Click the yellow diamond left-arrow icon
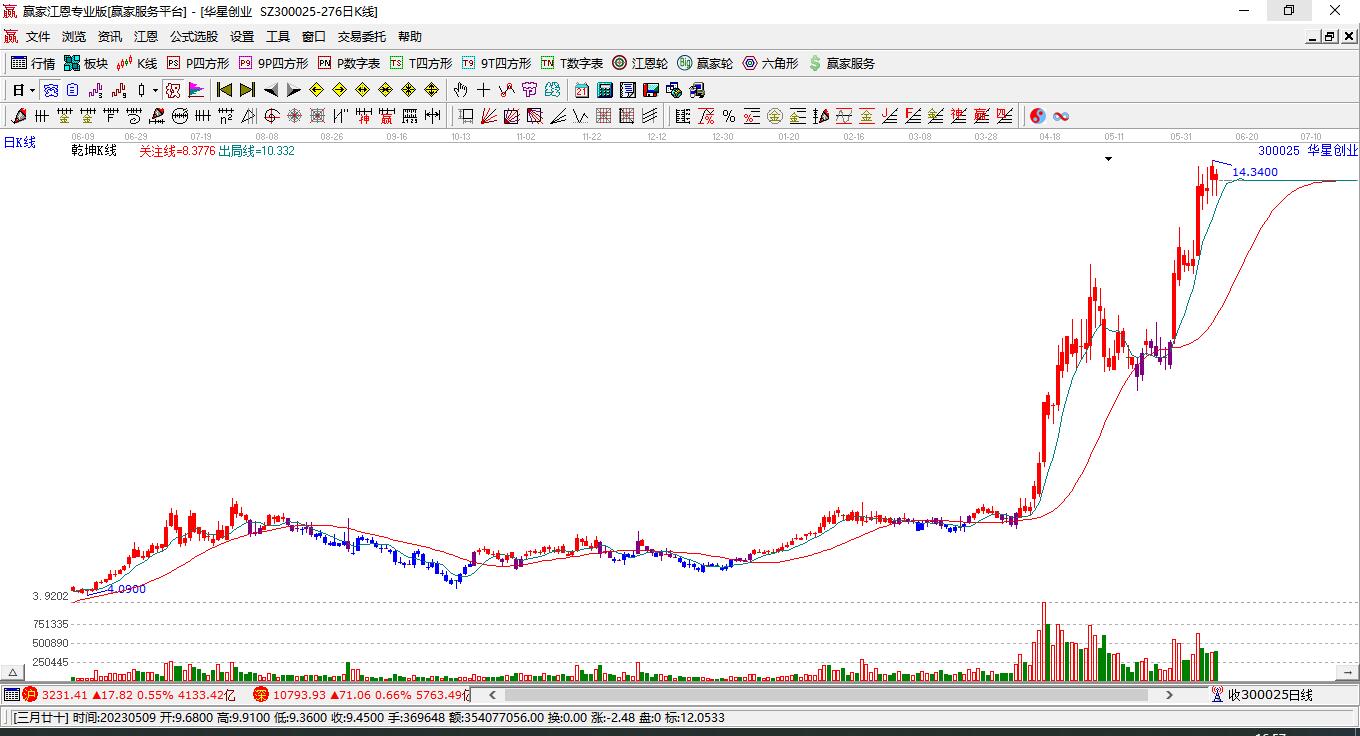 pyautogui.click(x=317, y=90)
